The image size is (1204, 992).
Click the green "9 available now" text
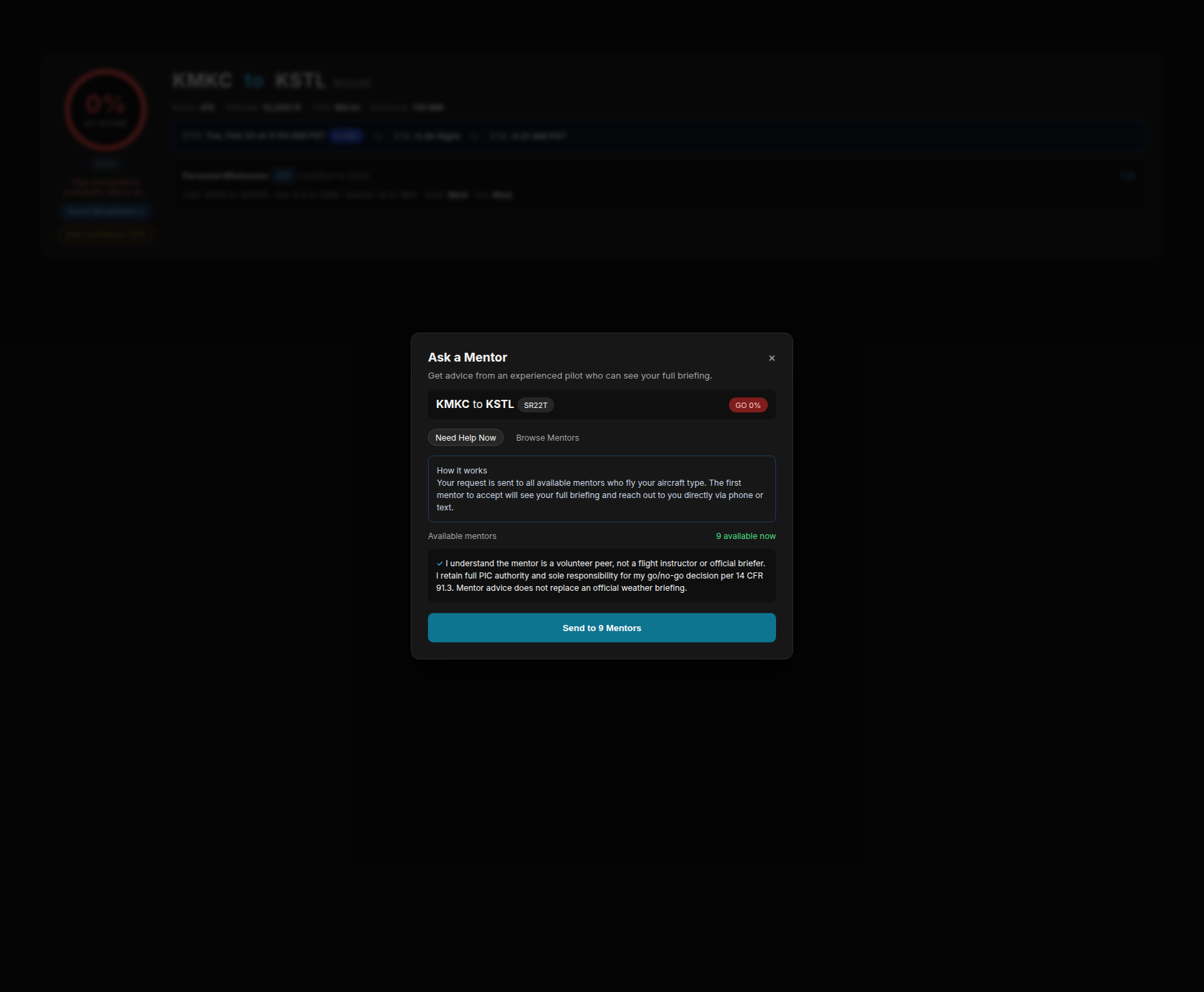point(746,536)
